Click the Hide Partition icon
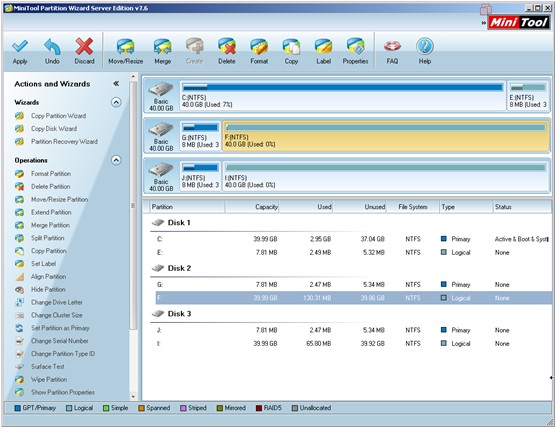The image size is (557, 429). tap(20, 289)
